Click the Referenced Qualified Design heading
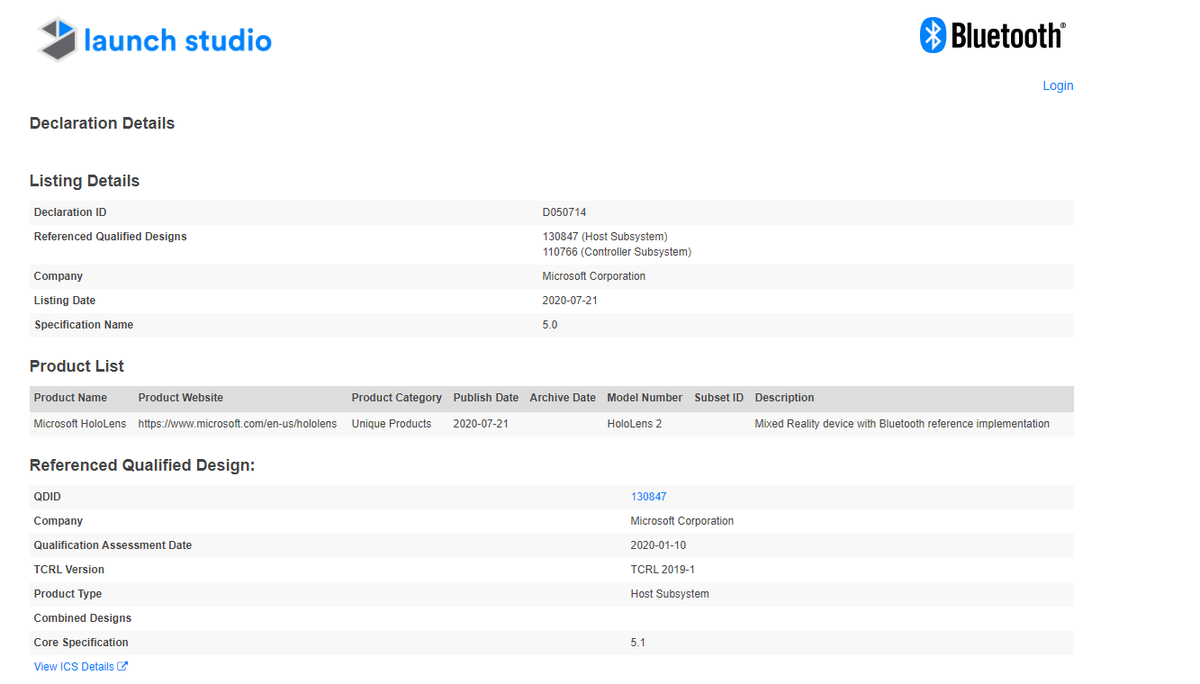Screen dimensions: 1200x684 coord(143,465)
